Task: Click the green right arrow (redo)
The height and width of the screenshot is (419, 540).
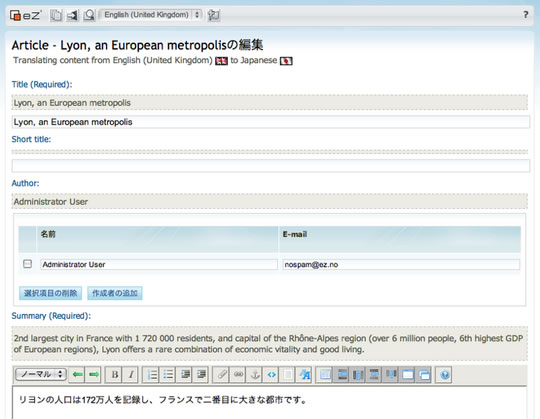Action: (94, 375)
